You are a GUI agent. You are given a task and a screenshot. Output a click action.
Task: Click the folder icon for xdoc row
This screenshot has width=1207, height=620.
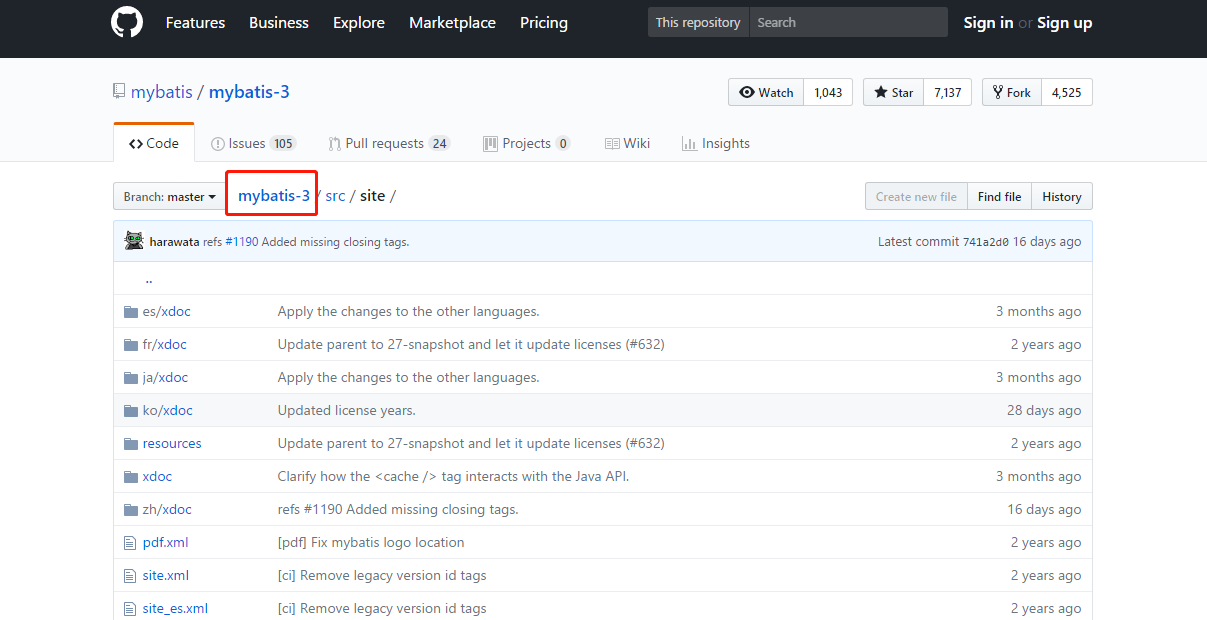coord(130,477)
